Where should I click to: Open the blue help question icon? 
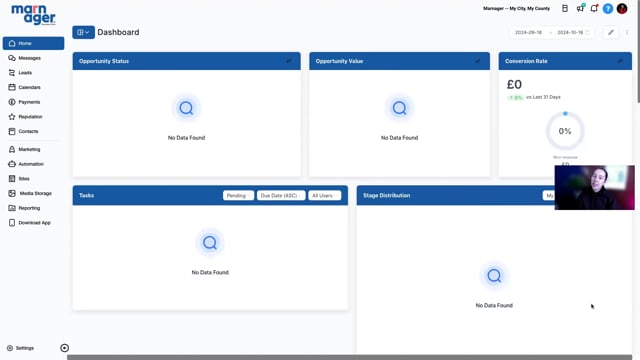click(x=608, y=9)
